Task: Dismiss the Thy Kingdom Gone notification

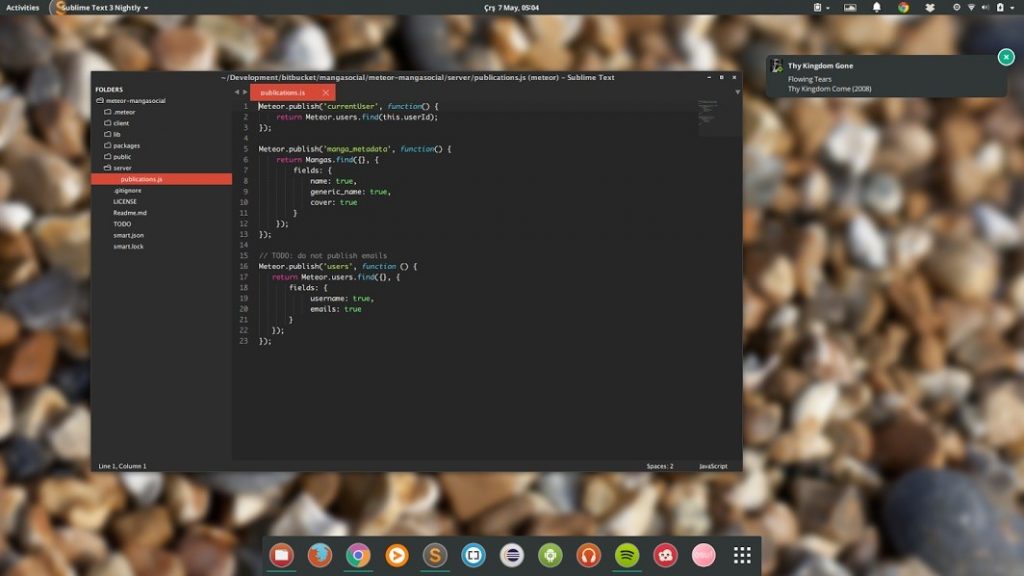Action: 1006,57
